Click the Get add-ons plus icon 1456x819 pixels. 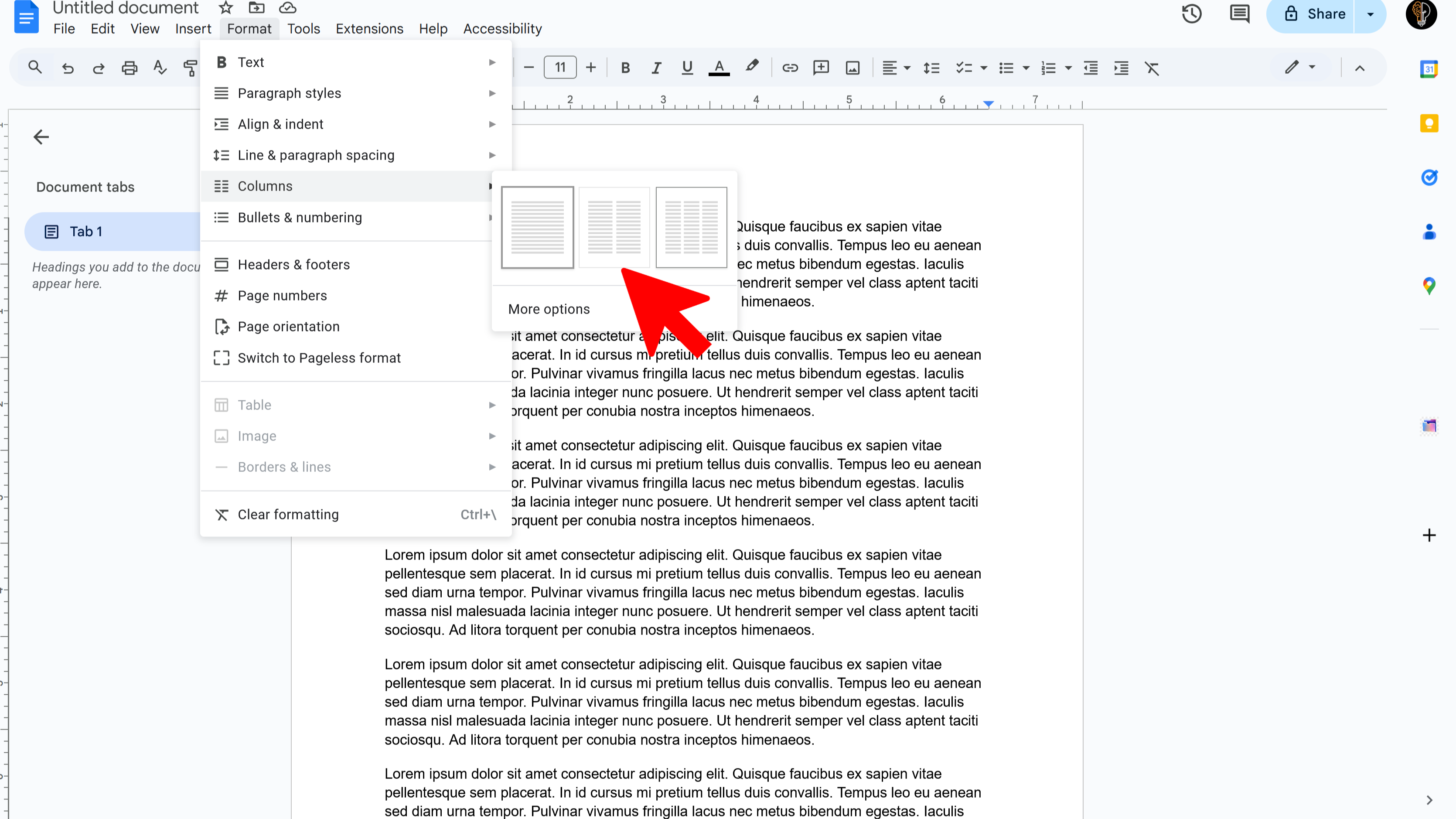click(x=1429, y=535)
